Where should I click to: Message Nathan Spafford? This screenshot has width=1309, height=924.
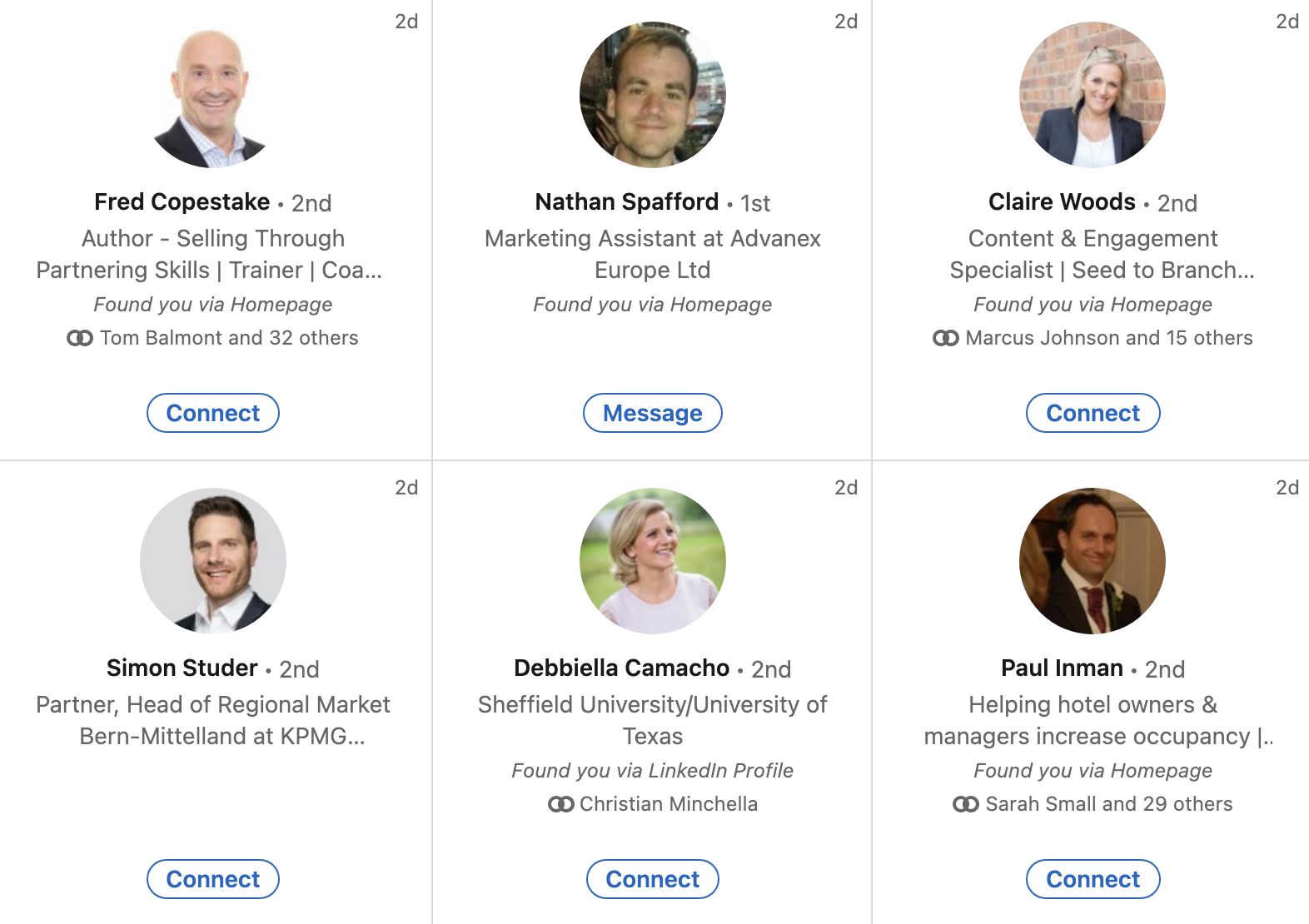point(653,413)
